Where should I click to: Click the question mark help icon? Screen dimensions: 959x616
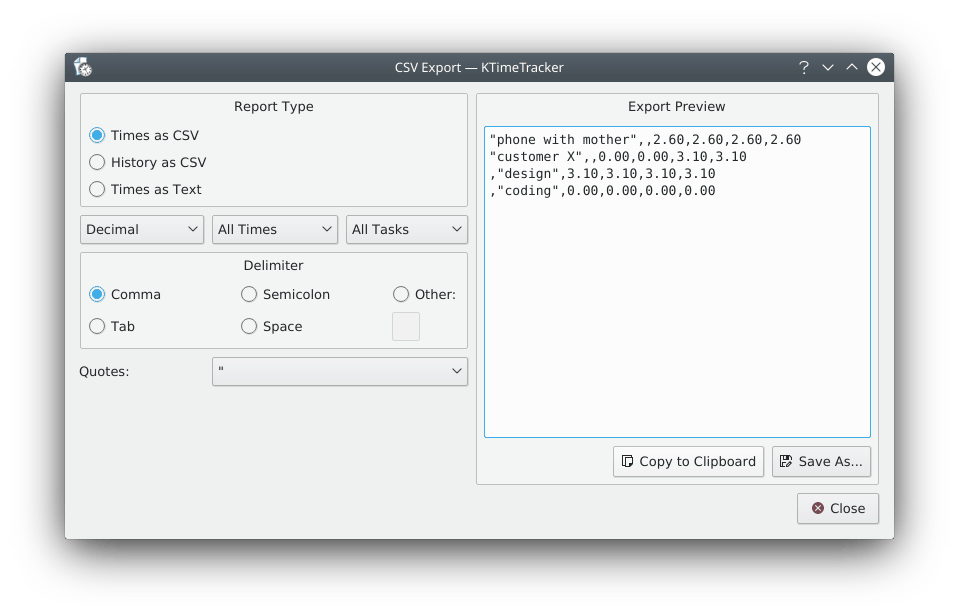coord(803,67)
